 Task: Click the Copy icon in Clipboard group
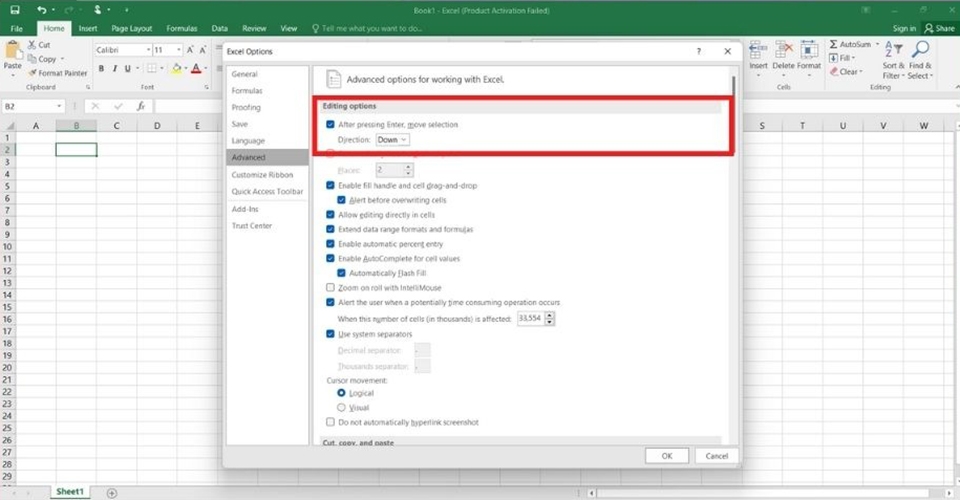(x=32, y=59)
